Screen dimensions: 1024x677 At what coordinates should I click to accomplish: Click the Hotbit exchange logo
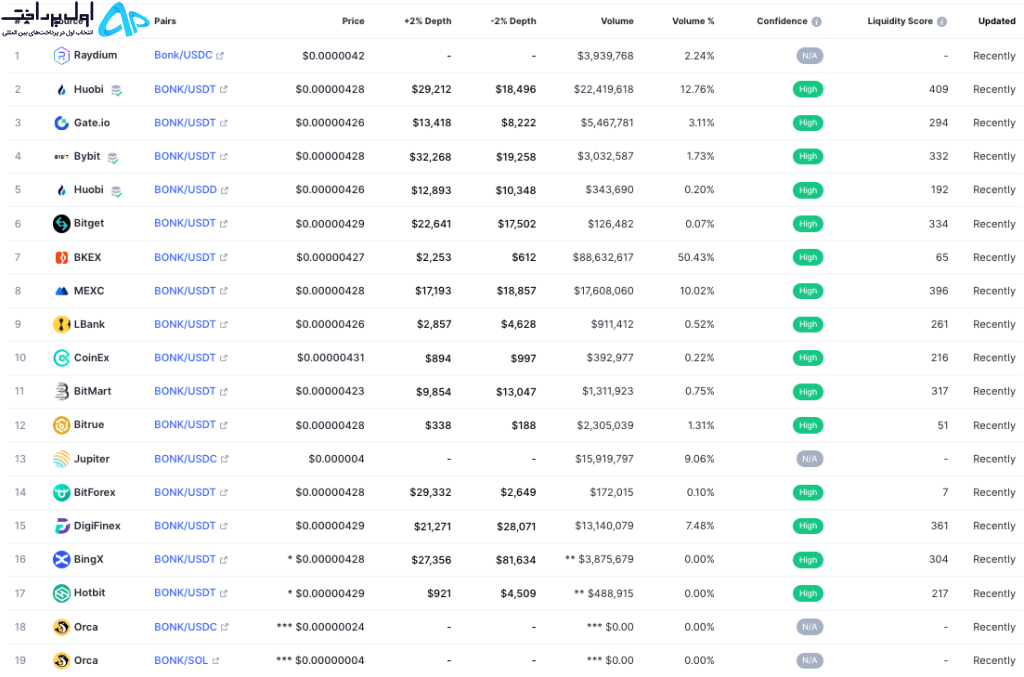pyautogui.click(x=61, y=593)
